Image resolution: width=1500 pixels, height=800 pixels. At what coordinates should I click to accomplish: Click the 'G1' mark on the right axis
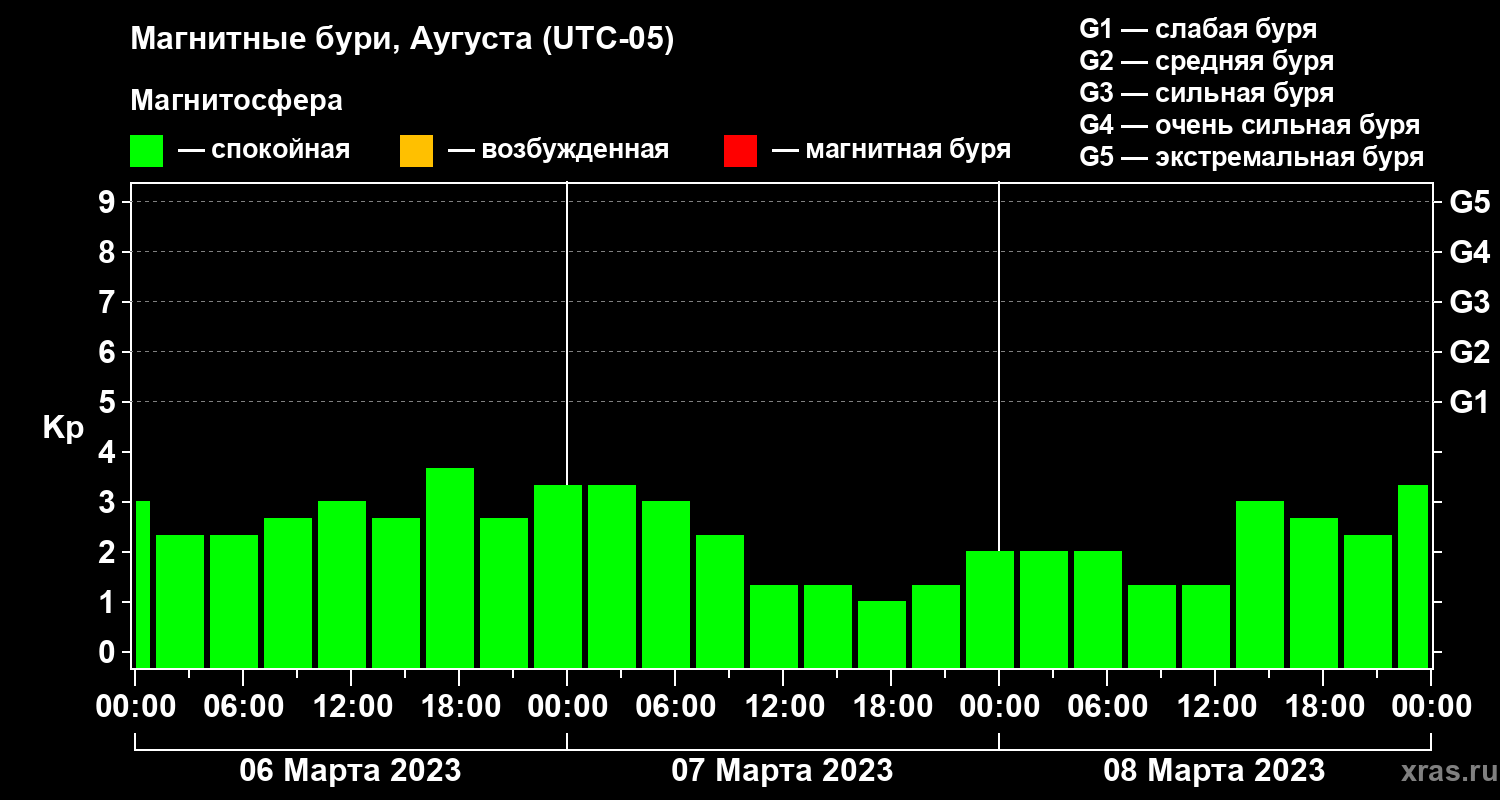tap(1469, 402)
